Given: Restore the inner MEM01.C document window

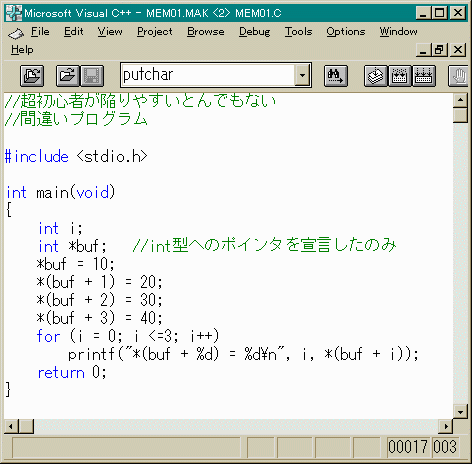Looking at the screenshot, I should pos(439,50).
